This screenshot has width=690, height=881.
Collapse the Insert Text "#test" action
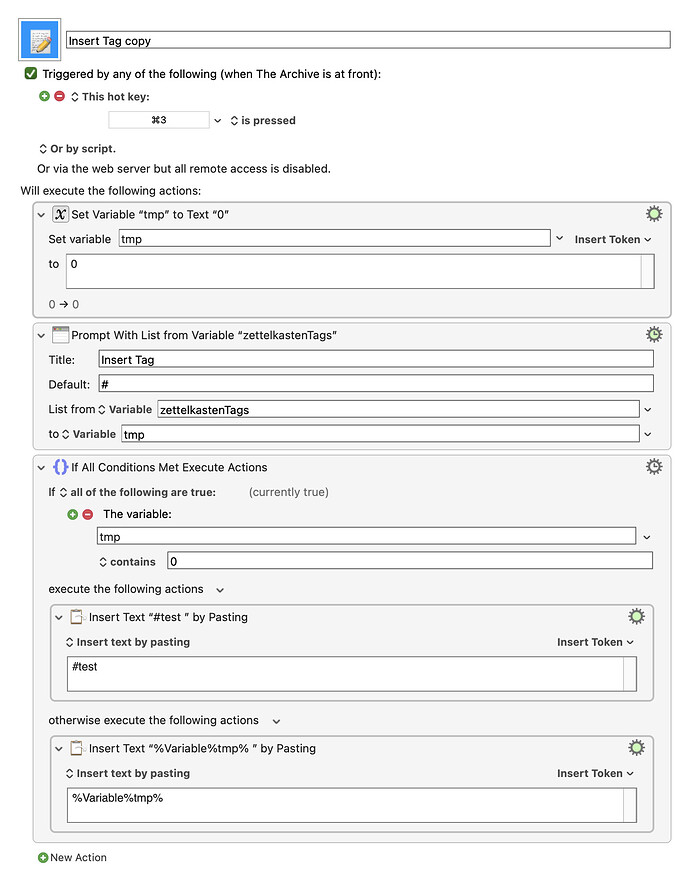coord(58,617)
